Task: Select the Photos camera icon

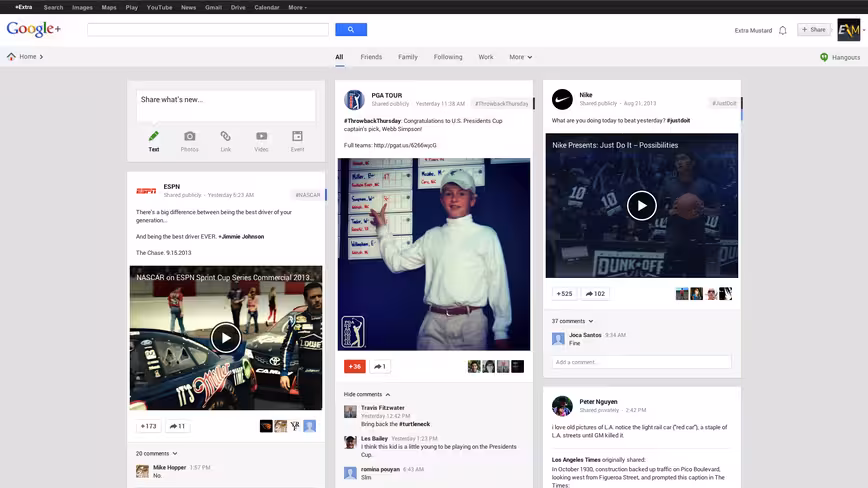Action: (189, 136)
